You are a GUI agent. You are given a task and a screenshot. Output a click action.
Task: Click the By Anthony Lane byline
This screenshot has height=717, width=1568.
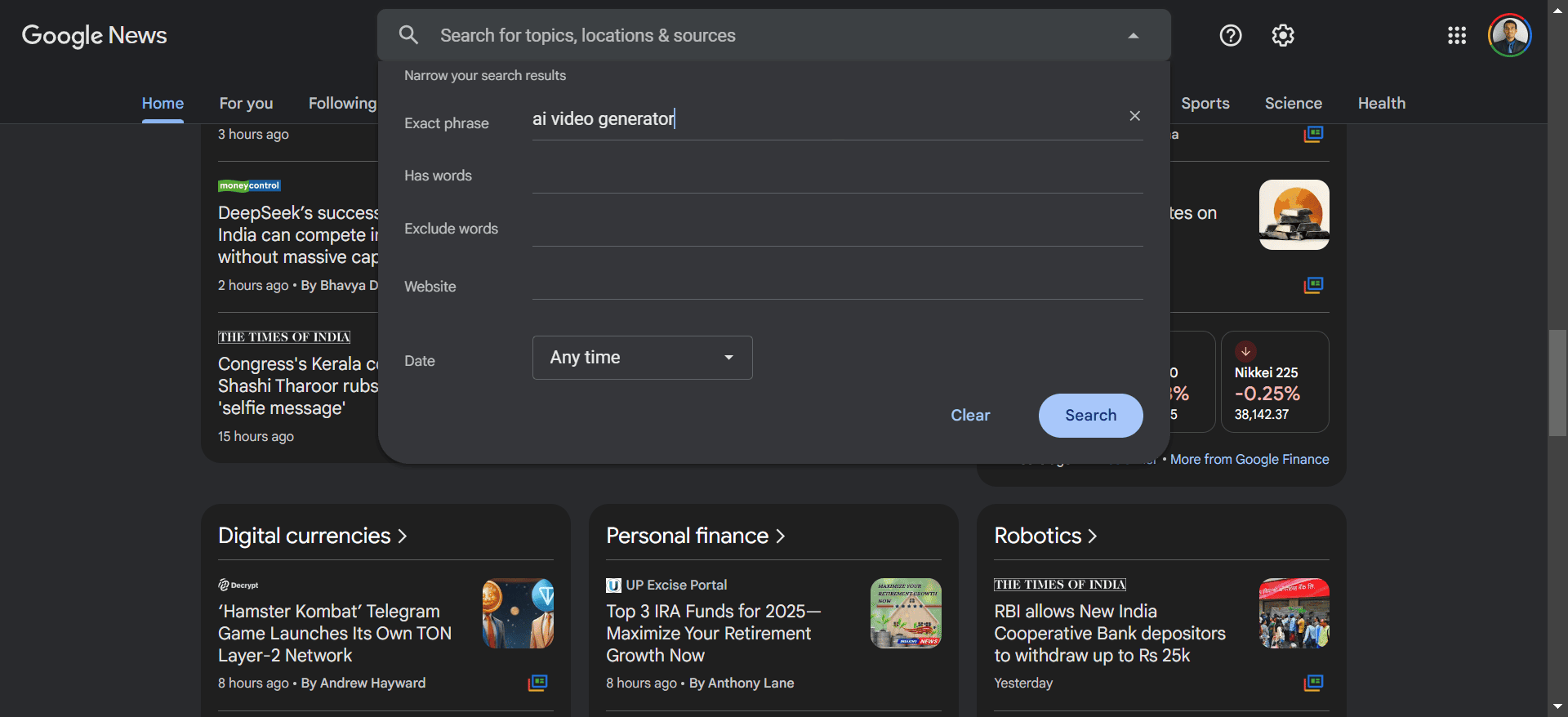[x=742, y=683]
